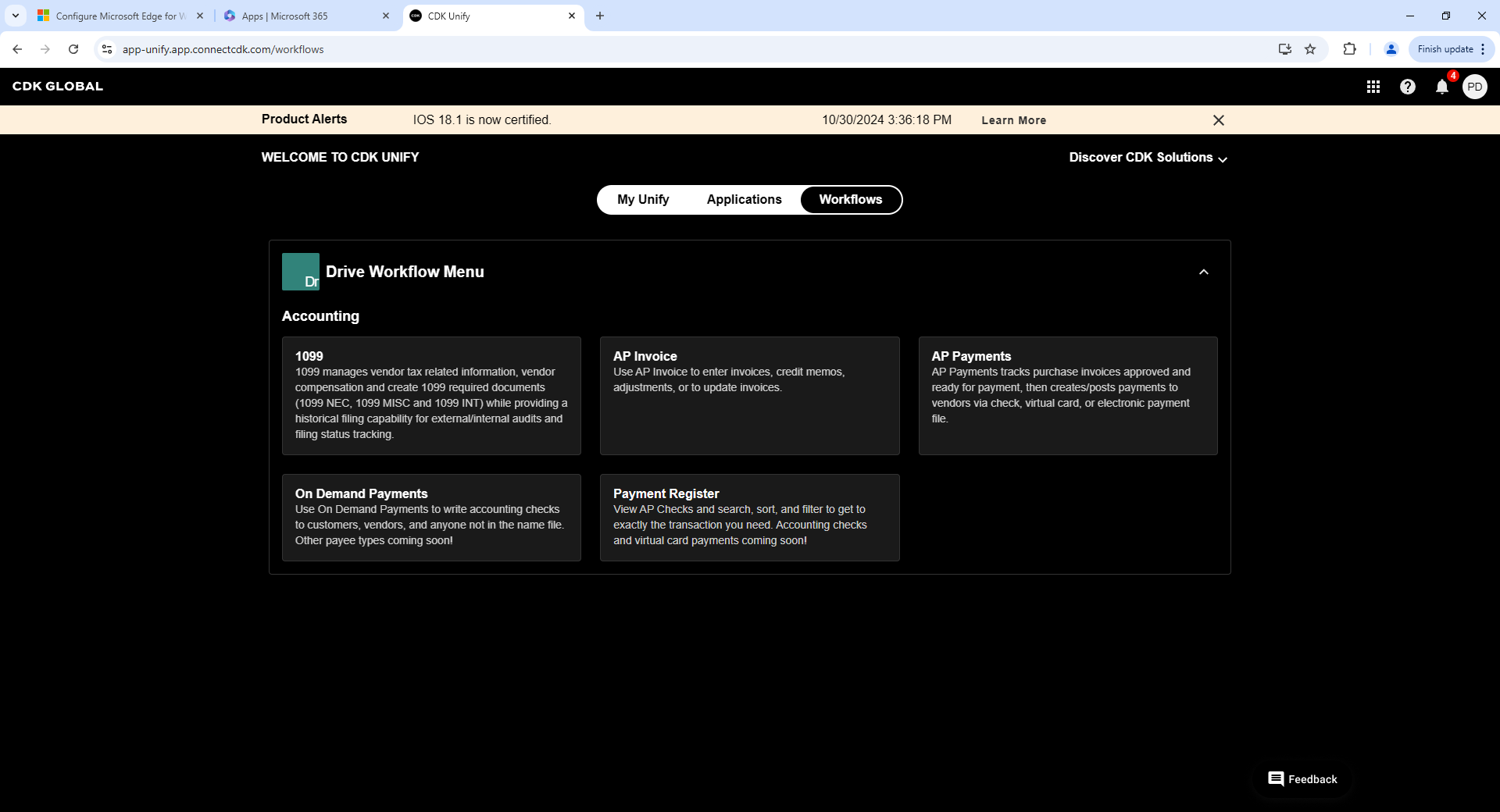Click the browser forward arrow

(45, 49)
